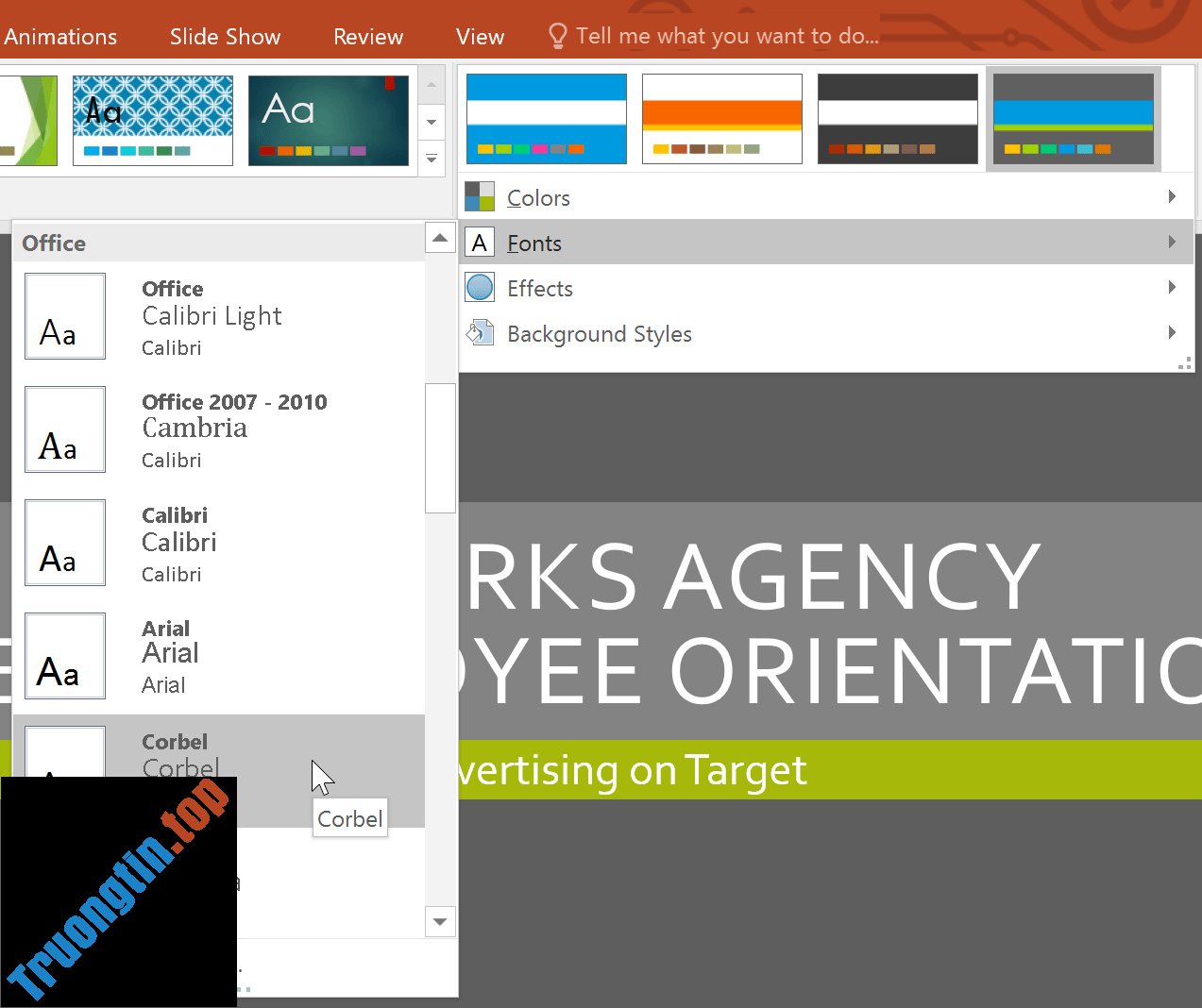Viewport: 1202px width, 1008px height.
Task: Click the Tell me lightbulb icon
Action: [x=557, y=35]
